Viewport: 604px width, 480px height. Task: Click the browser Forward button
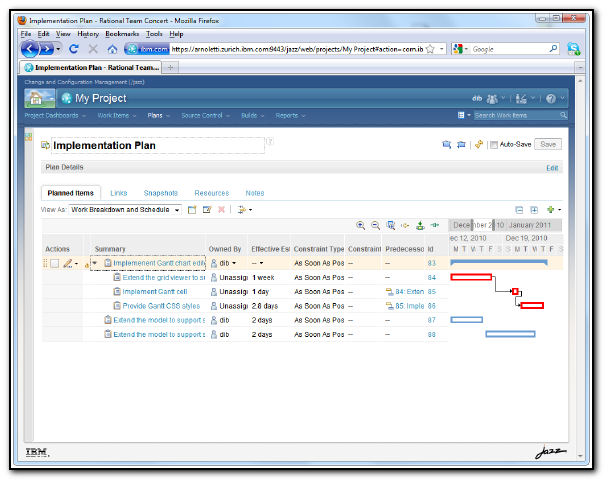(x=47, y=49)
